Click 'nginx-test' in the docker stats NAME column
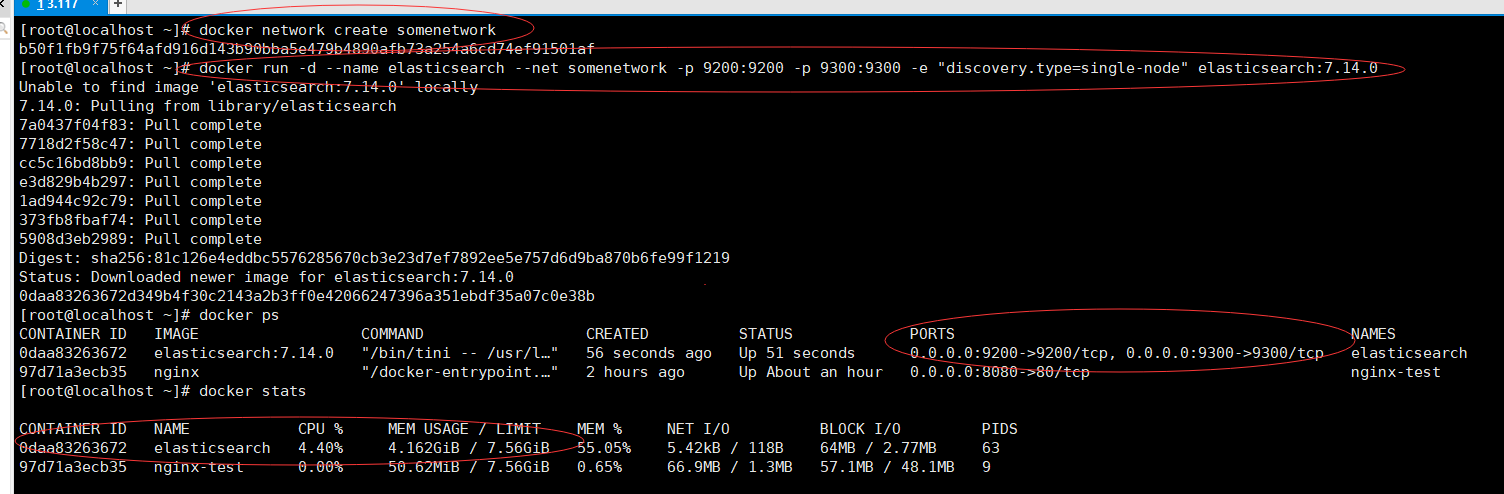The image size is (1504, 494). 199,467
